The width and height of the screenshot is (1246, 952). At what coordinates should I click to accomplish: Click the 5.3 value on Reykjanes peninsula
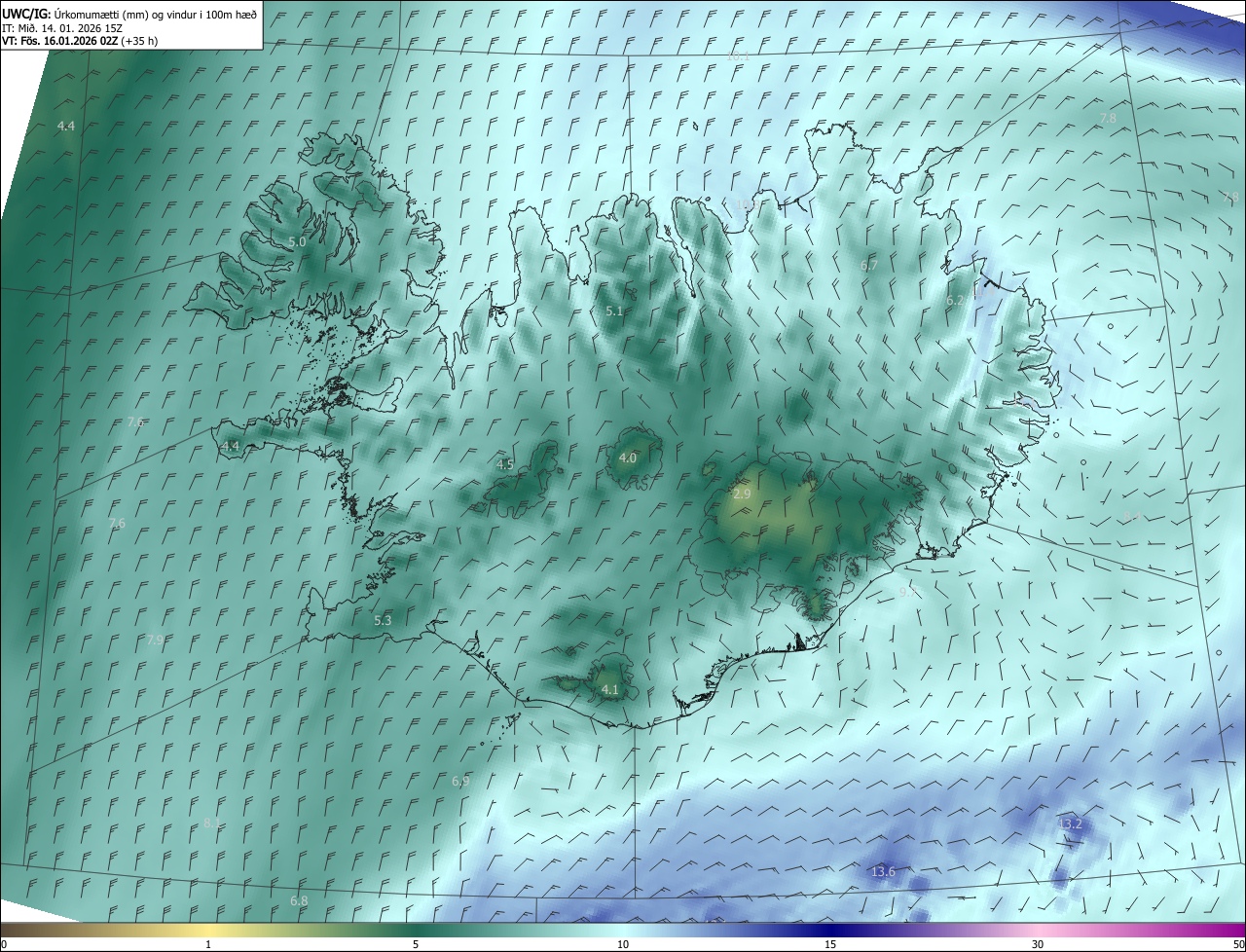tap(383, 620)
